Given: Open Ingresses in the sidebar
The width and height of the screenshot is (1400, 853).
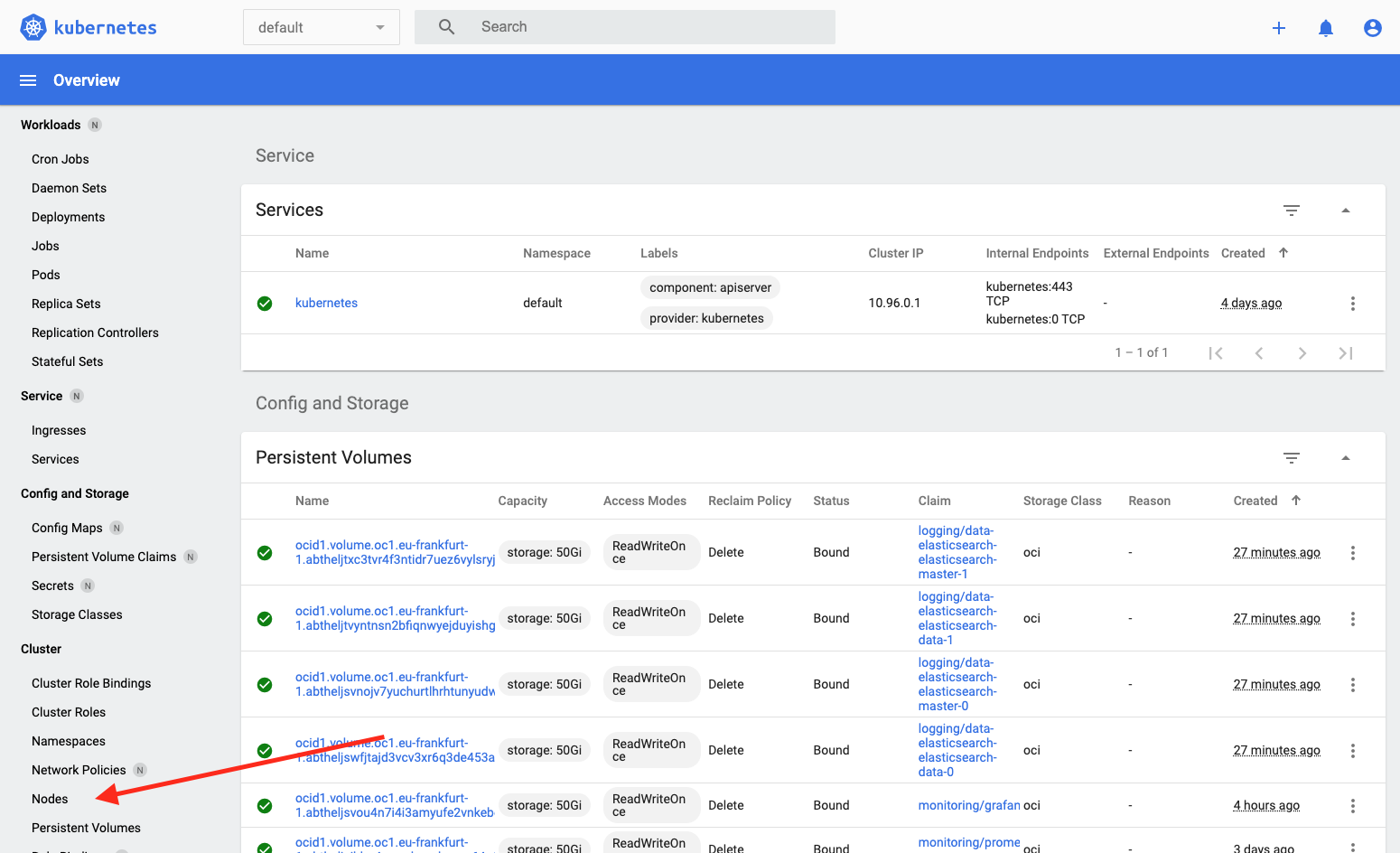Looking at the screenshot, I should click(59, 430).
